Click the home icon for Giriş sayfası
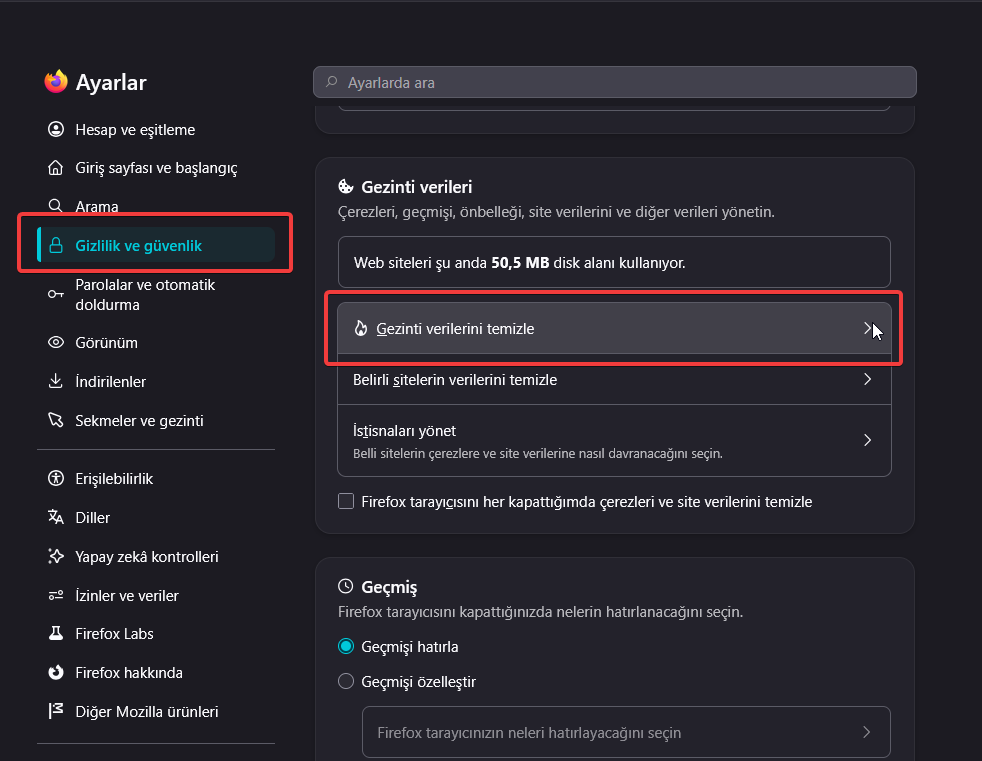Screen dimensions: 982x761 (56, 167)
